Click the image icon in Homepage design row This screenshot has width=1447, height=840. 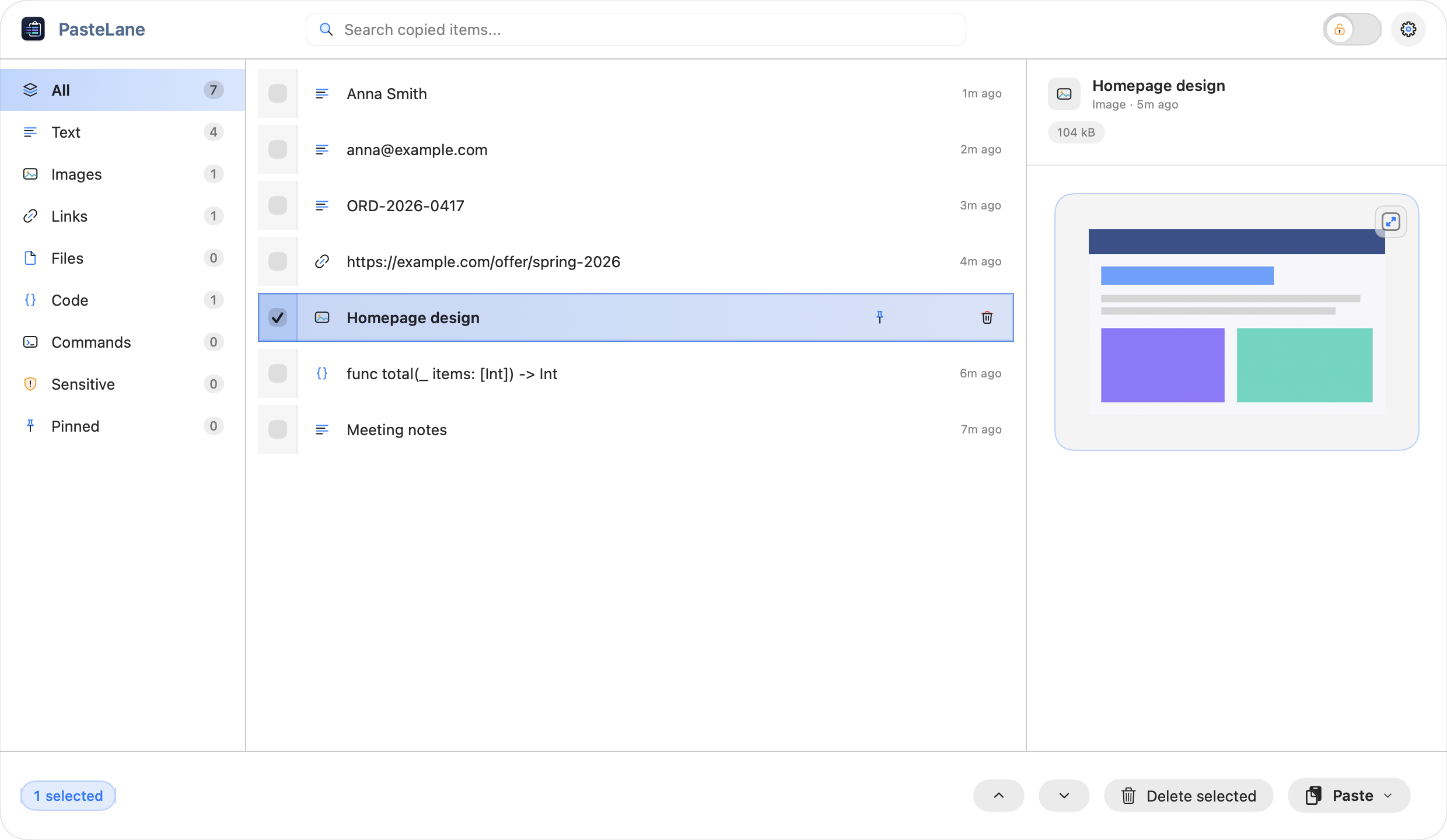pos(322,317)
